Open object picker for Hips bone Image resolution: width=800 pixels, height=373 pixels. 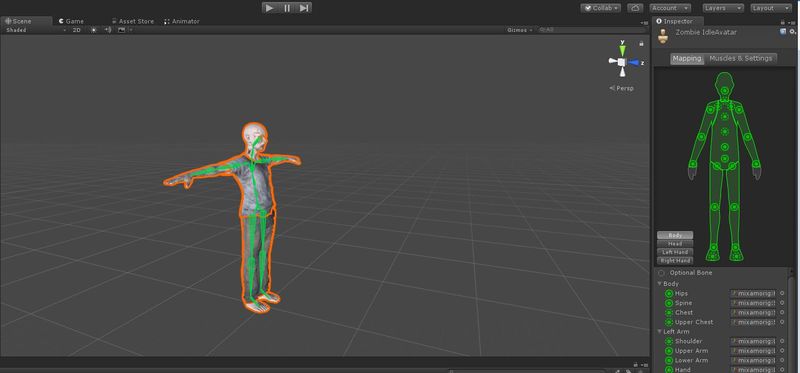pyautogui.click(x=782, y=293)
